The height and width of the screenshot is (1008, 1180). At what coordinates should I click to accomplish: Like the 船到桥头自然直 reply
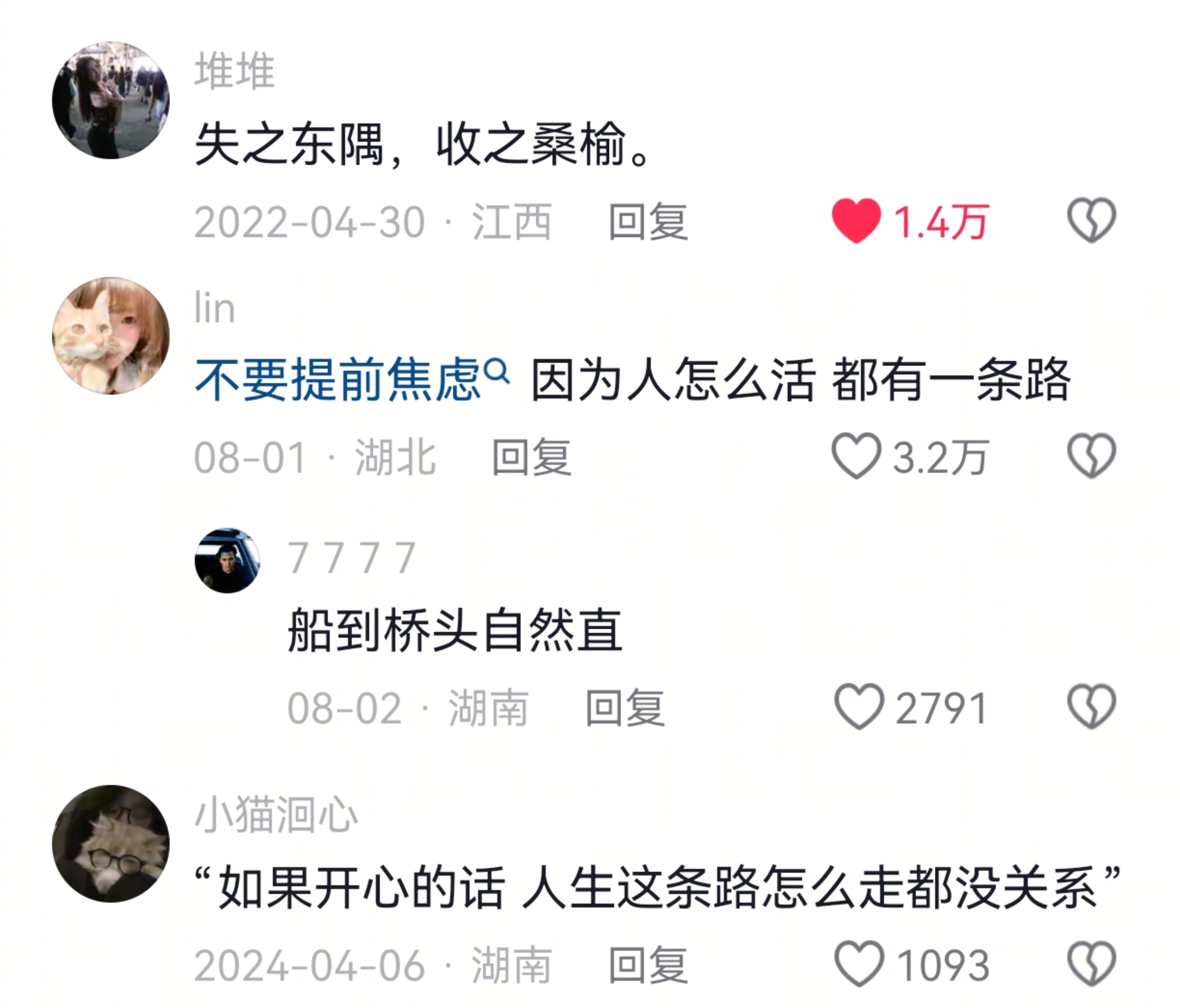(x=859, y=707)
